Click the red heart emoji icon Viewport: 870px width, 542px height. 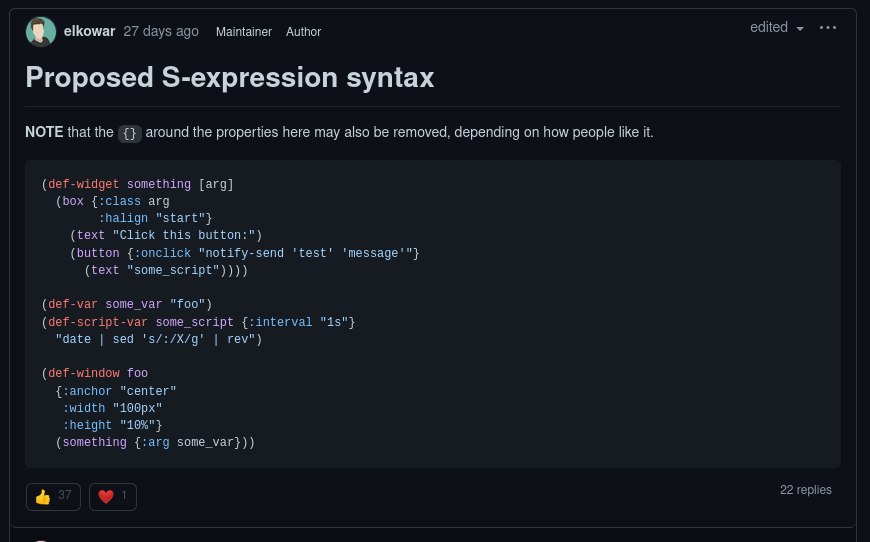pyautogui.click(x=106, y=497)
